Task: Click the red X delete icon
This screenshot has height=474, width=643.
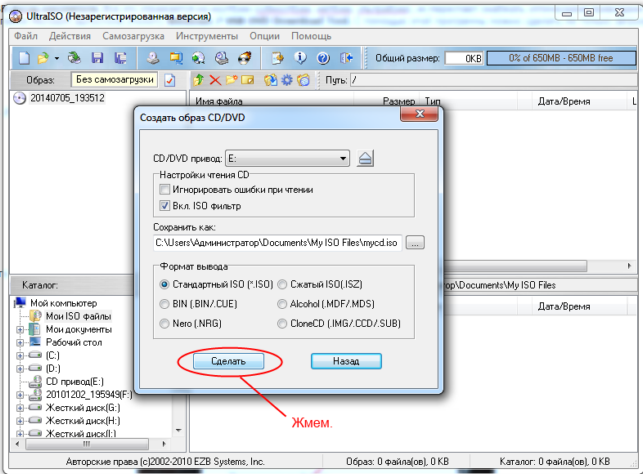Action: (x=215, y=80)
